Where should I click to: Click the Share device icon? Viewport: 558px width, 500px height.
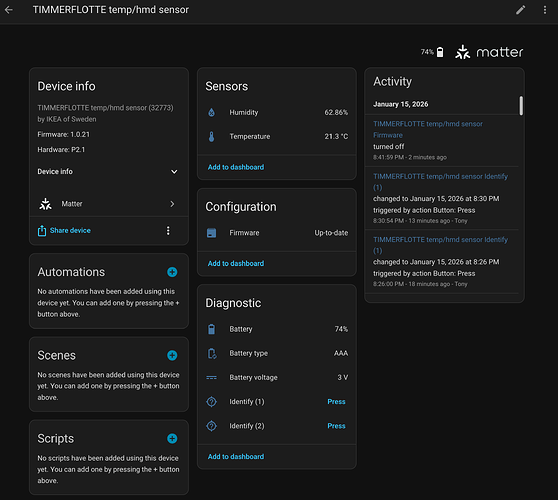pyautogui.click(x=42, y=231)
